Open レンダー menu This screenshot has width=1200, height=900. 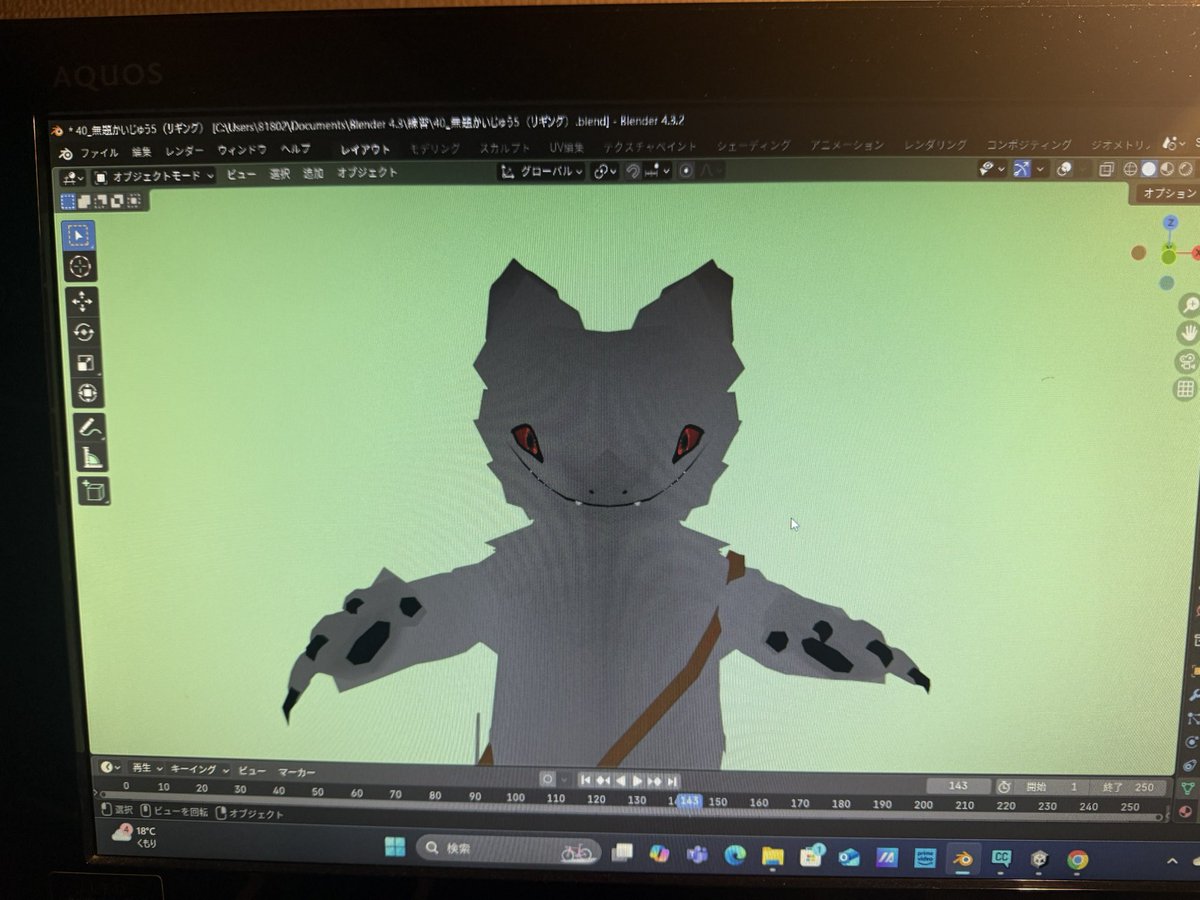pyautogui.click(x=185, y=152)
